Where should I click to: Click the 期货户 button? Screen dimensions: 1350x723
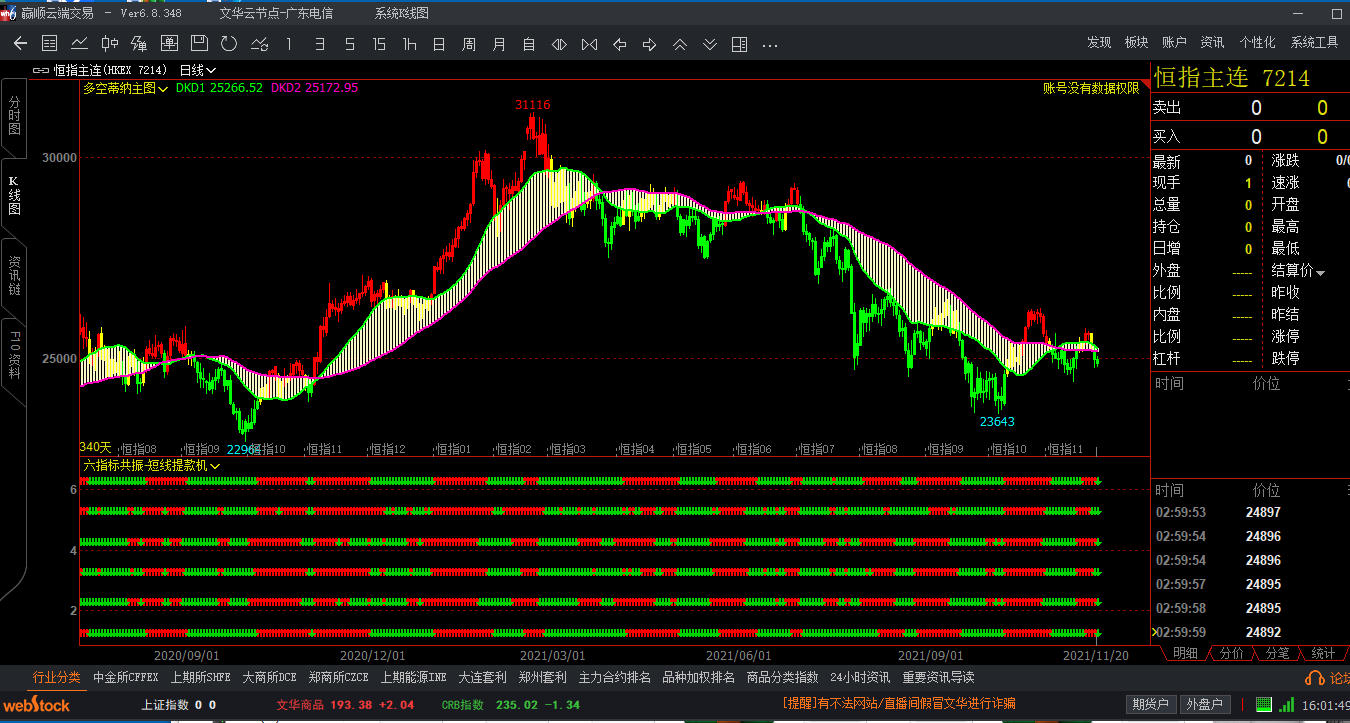(1150, 704)
